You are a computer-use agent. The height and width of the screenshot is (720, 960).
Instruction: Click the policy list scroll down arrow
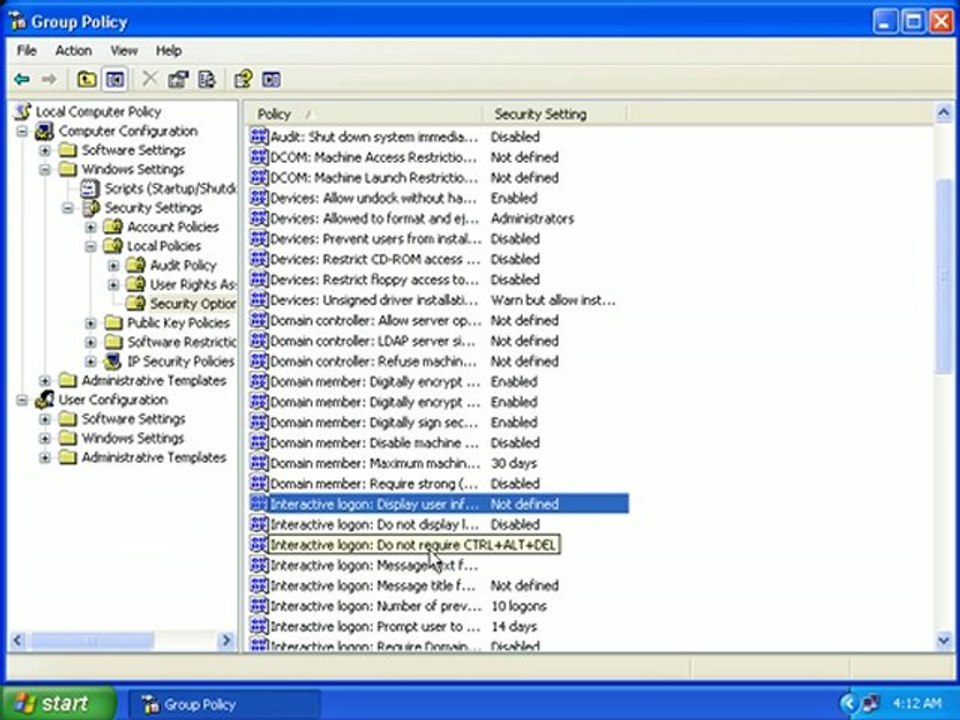(943, 640)
